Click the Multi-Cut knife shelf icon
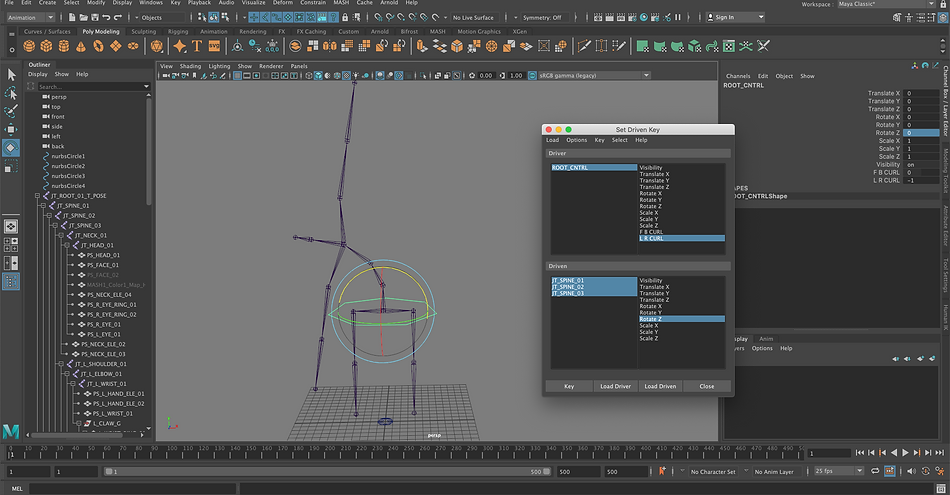 pyautogui.click(x=584, y=46)
